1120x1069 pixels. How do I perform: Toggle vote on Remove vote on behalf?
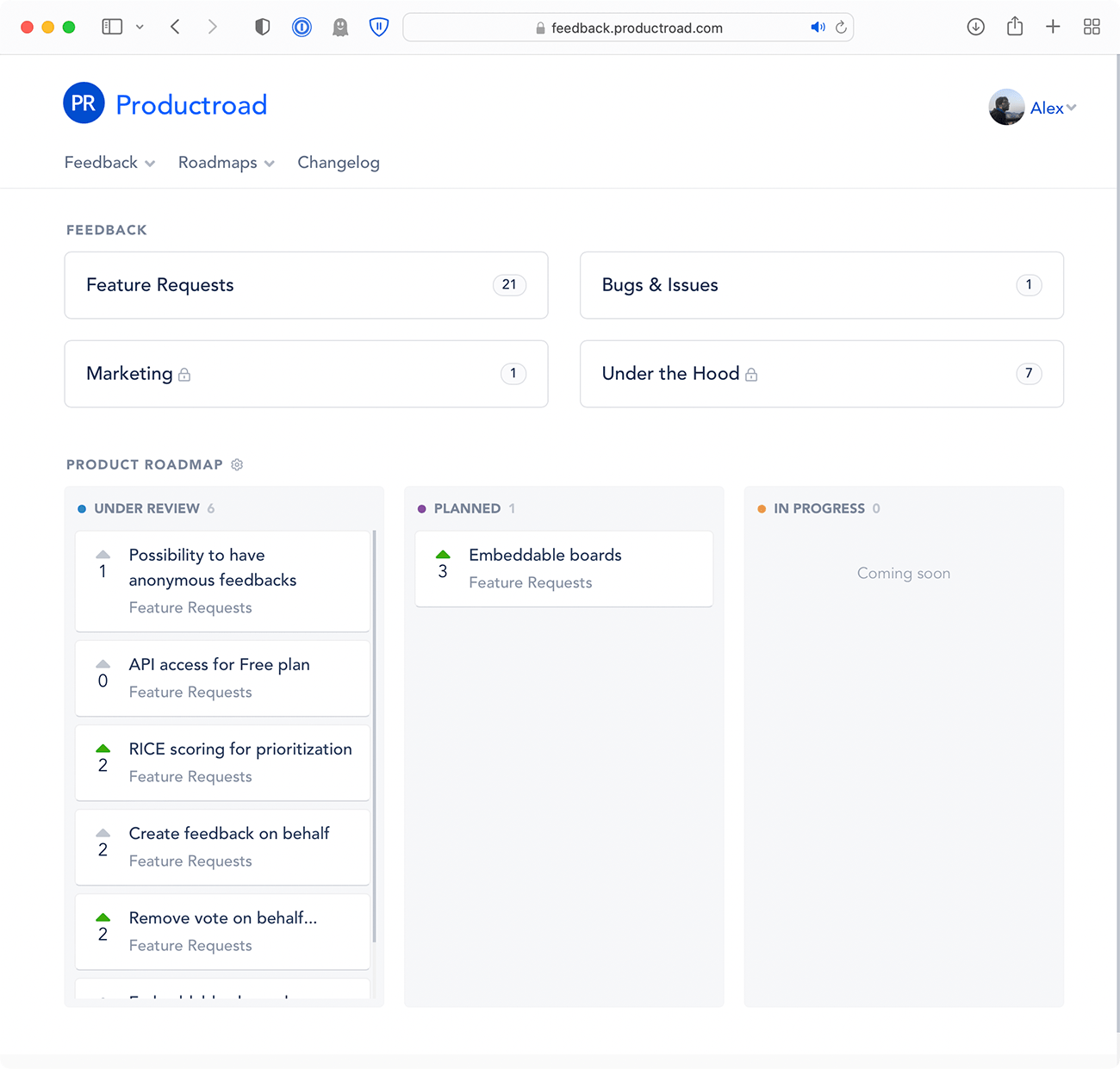[103, 917]
